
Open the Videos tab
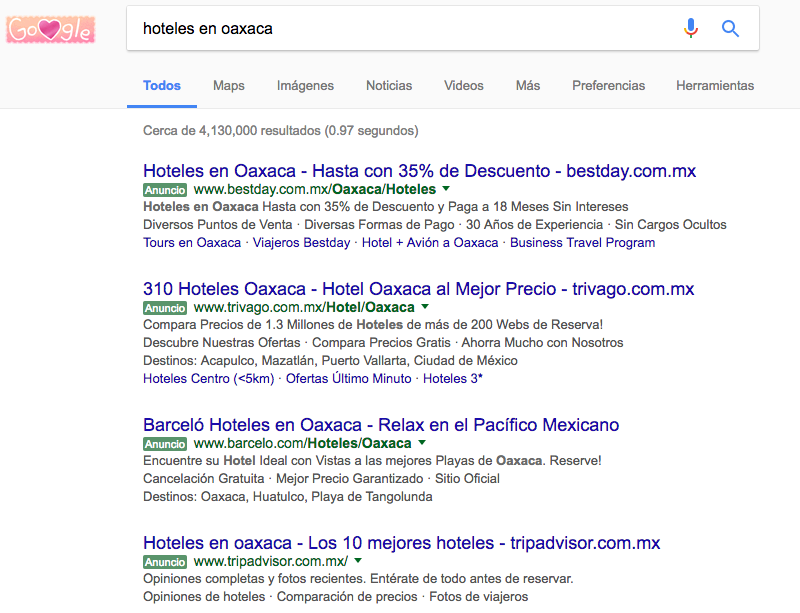463,86
